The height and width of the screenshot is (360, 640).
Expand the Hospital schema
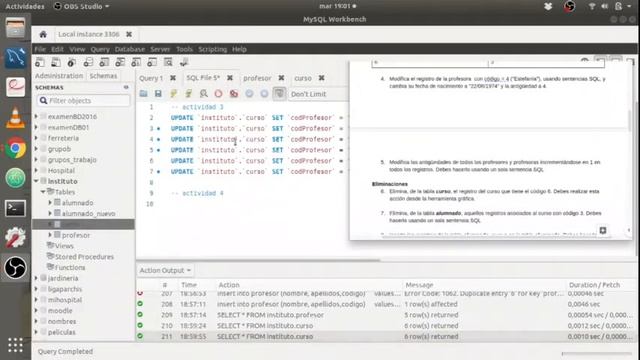point(36,170)
